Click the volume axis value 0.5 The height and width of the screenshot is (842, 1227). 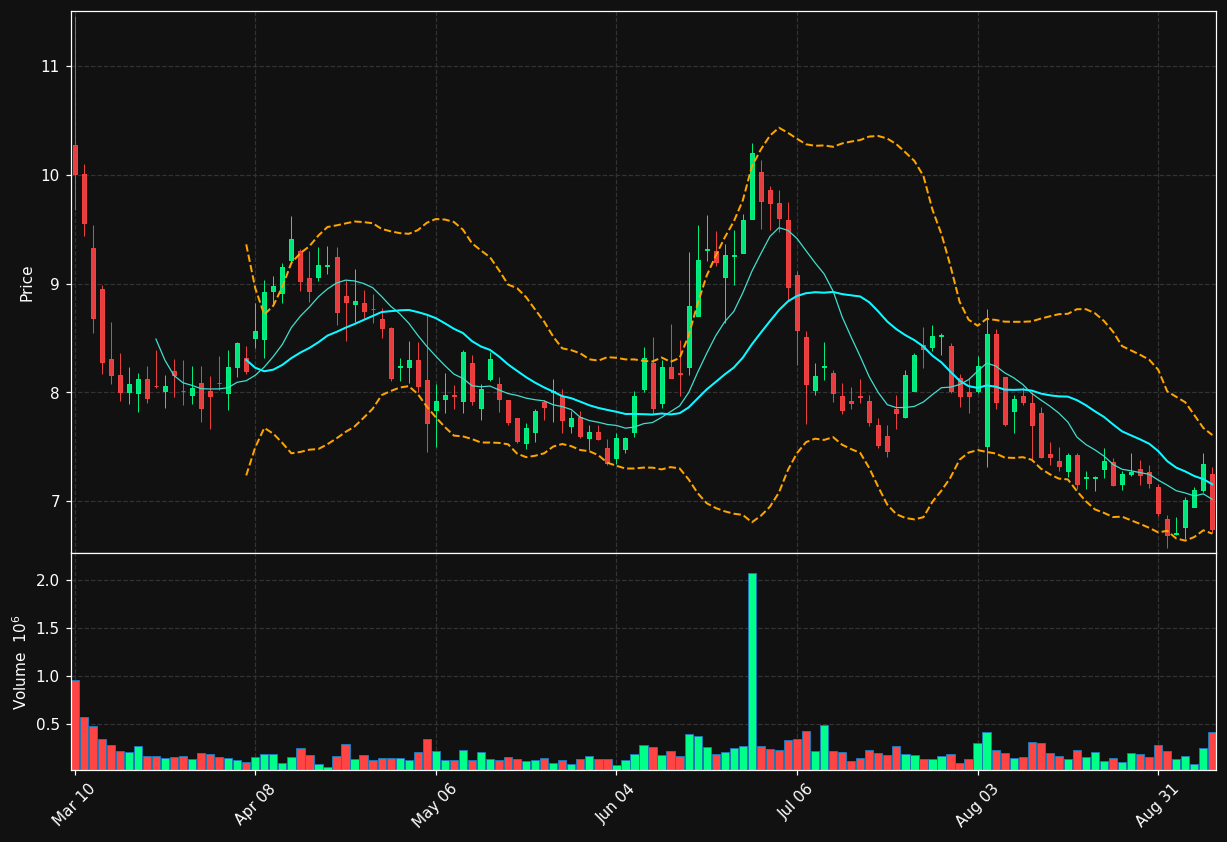50,724
